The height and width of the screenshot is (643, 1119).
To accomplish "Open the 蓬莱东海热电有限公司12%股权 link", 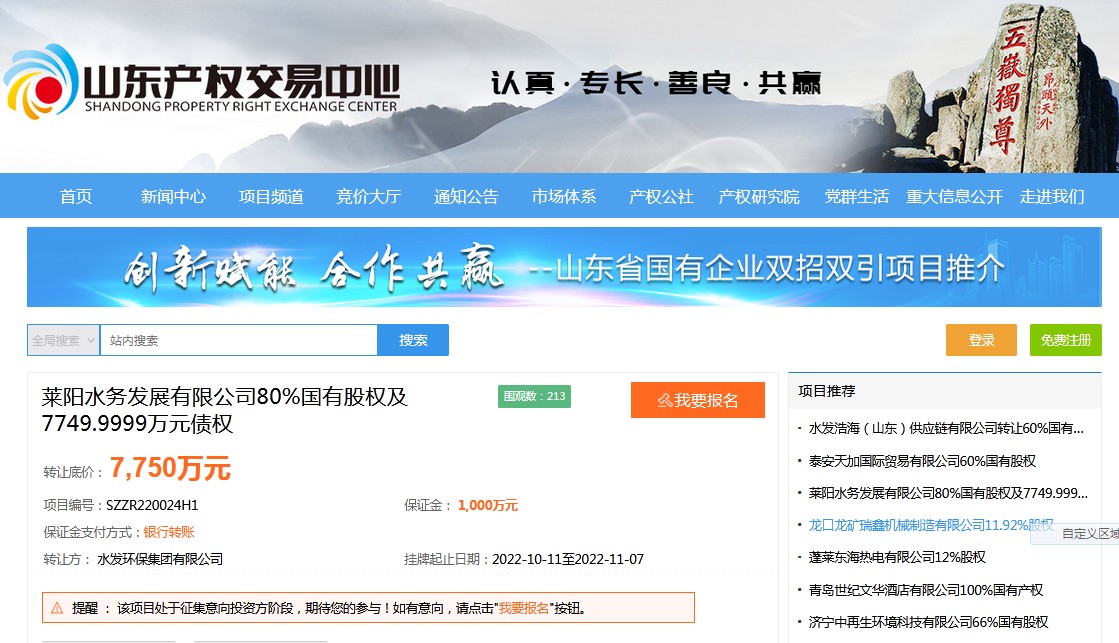I will point(897,557).
